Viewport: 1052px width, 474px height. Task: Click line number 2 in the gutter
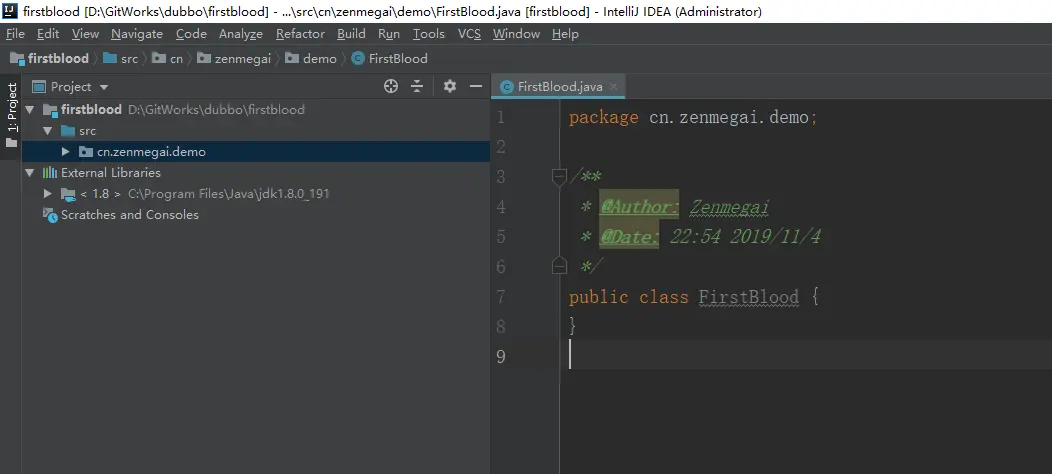coord(501,147)
